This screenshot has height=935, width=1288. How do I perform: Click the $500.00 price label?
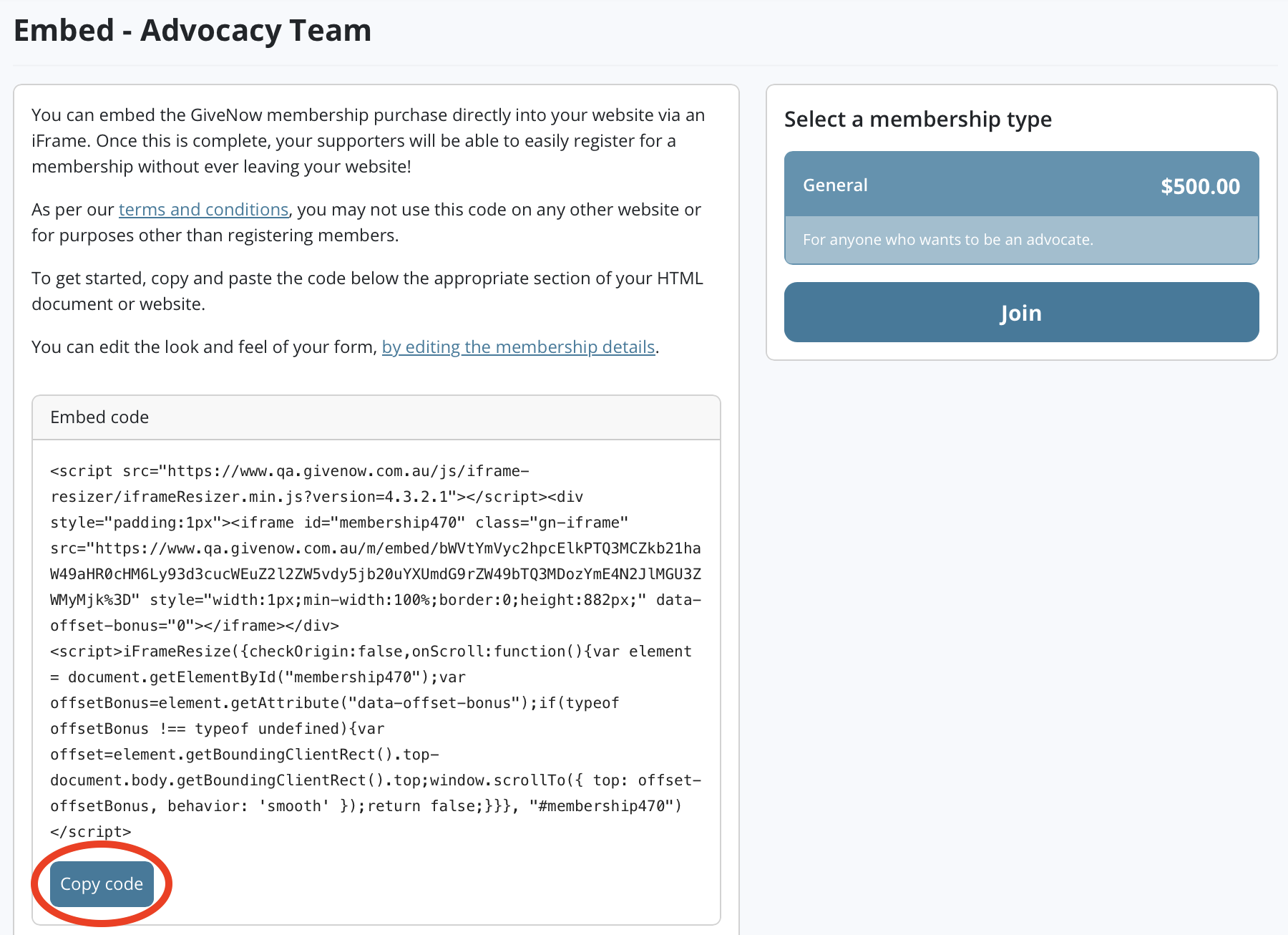[x=1200, y=186]
